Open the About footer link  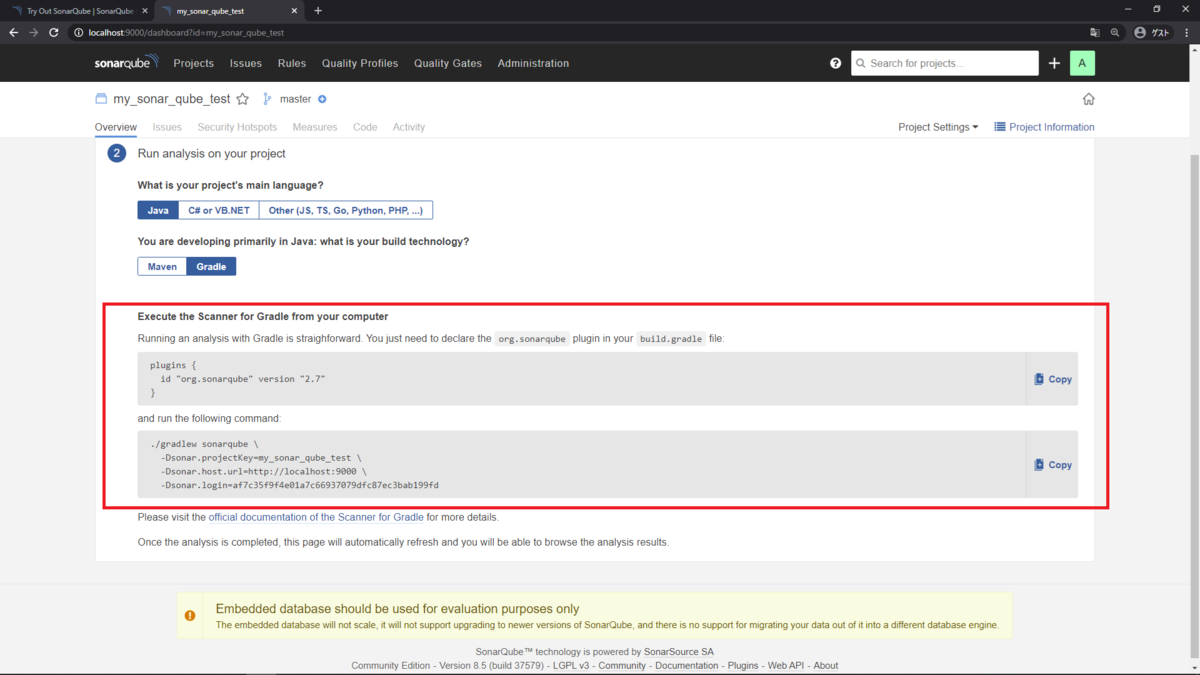[826, 665]
